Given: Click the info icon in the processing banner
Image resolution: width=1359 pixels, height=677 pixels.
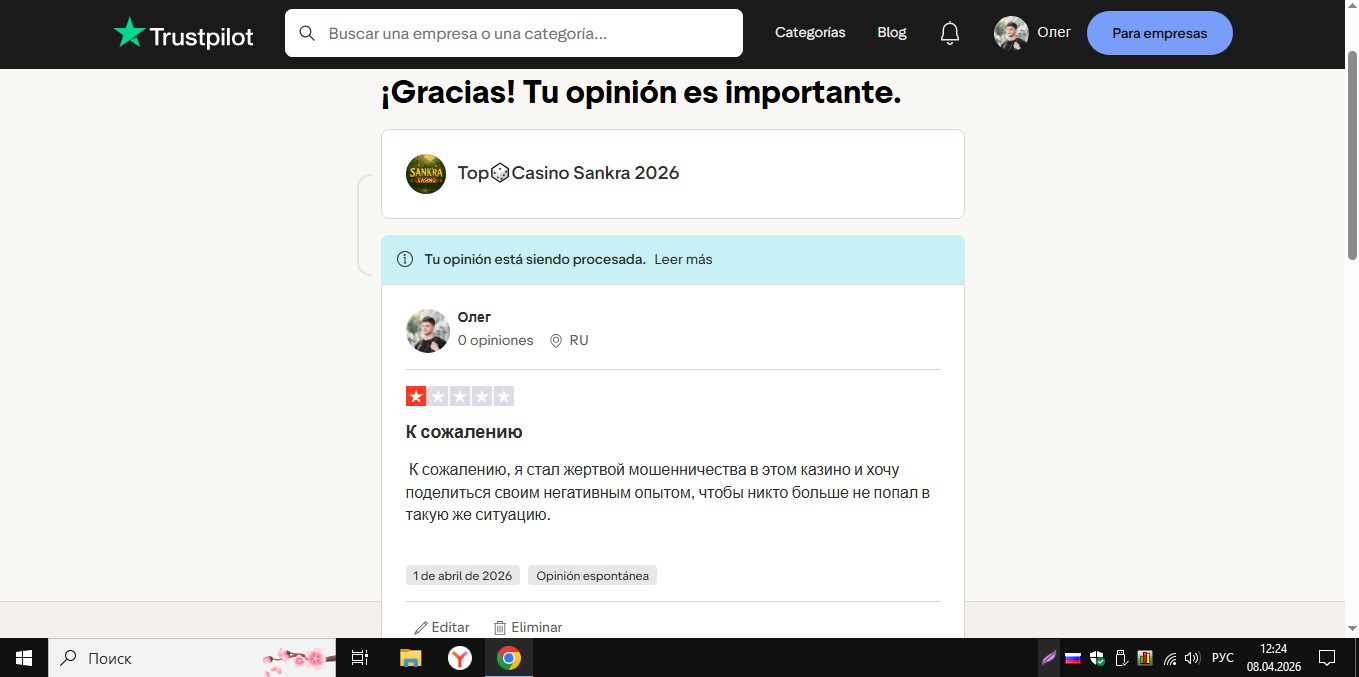Looking at the screenshot, I should (405, 260).
